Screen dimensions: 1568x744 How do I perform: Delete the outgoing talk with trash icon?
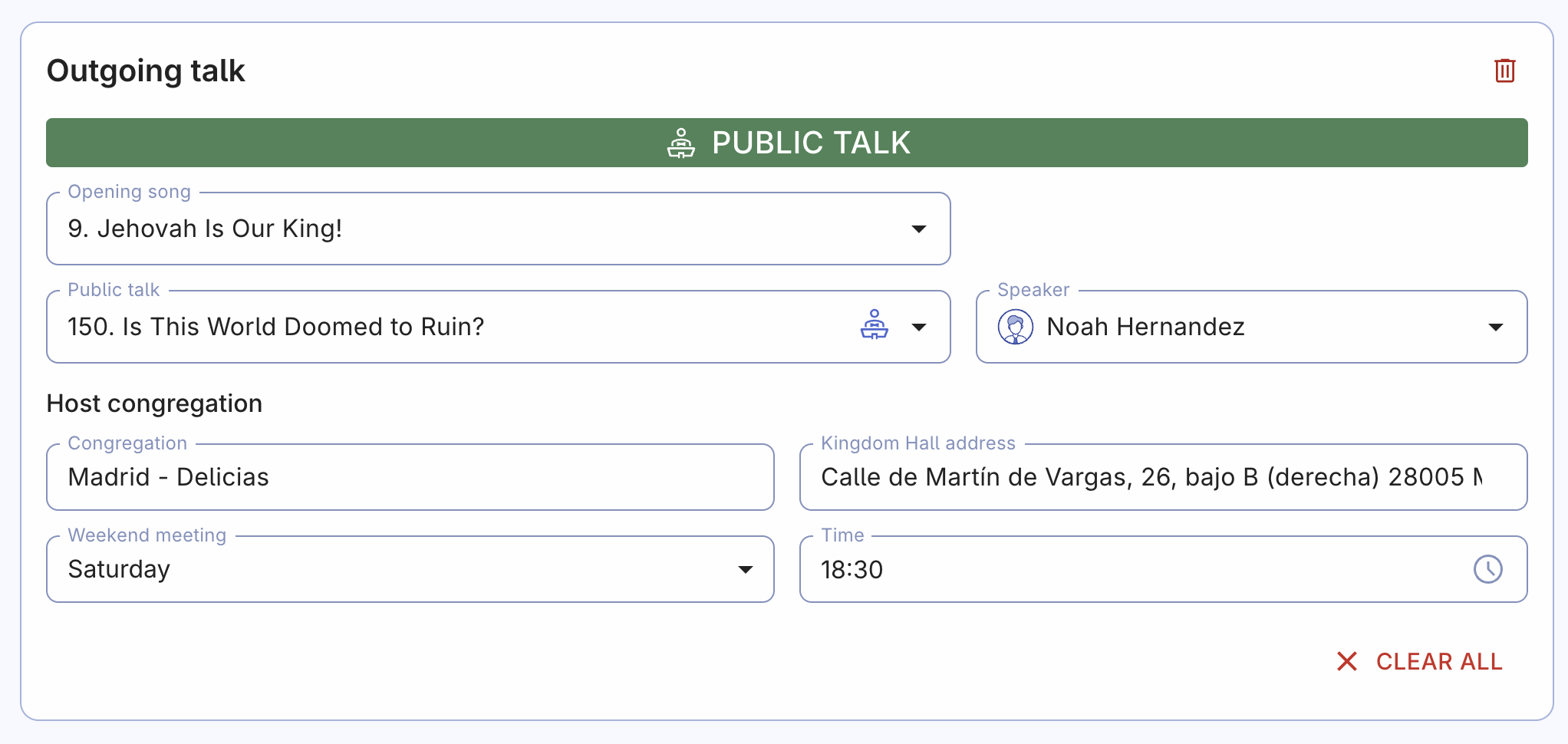[x=1504, y=71]
